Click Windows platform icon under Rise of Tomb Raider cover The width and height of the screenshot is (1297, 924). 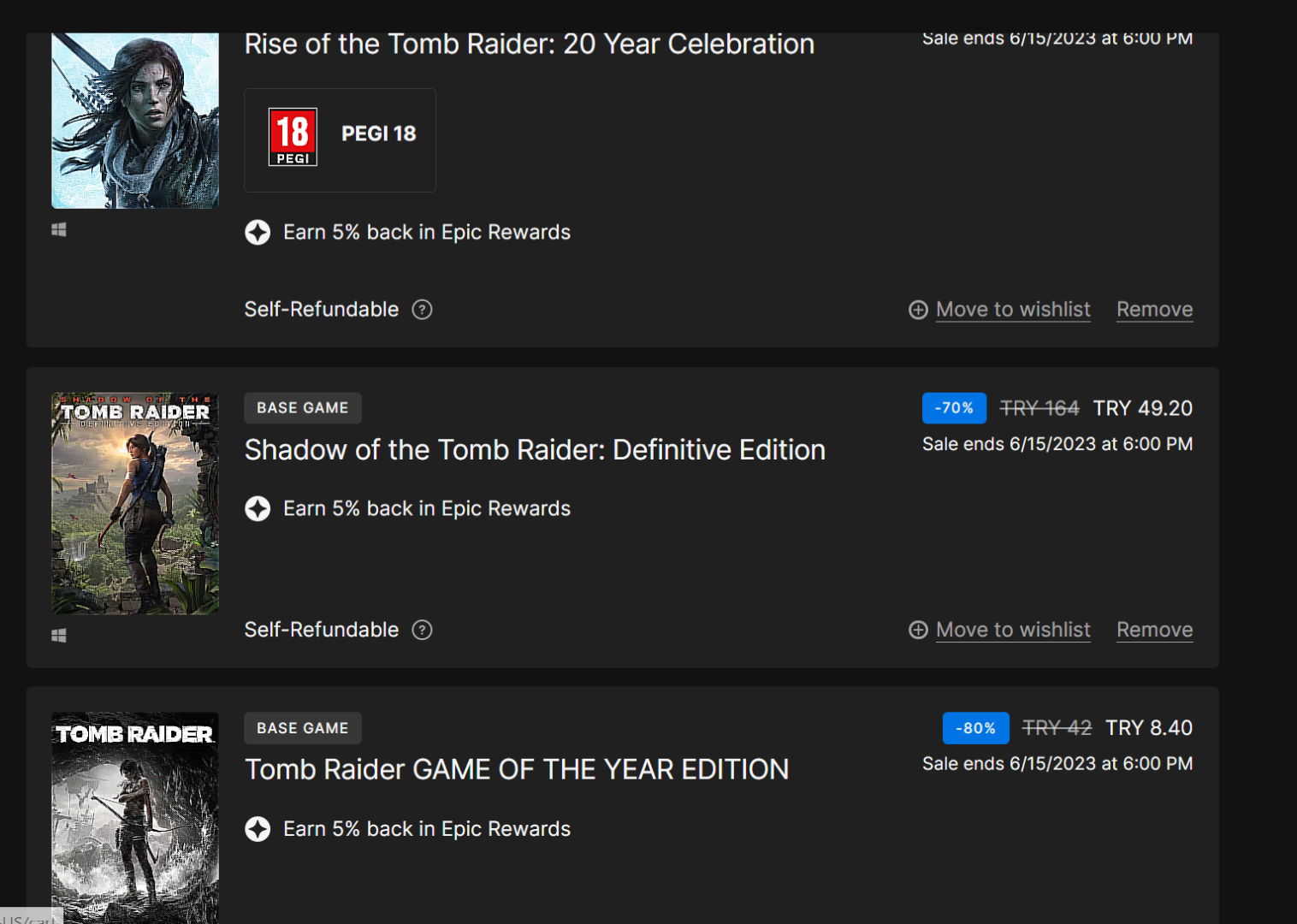point(59,230)
